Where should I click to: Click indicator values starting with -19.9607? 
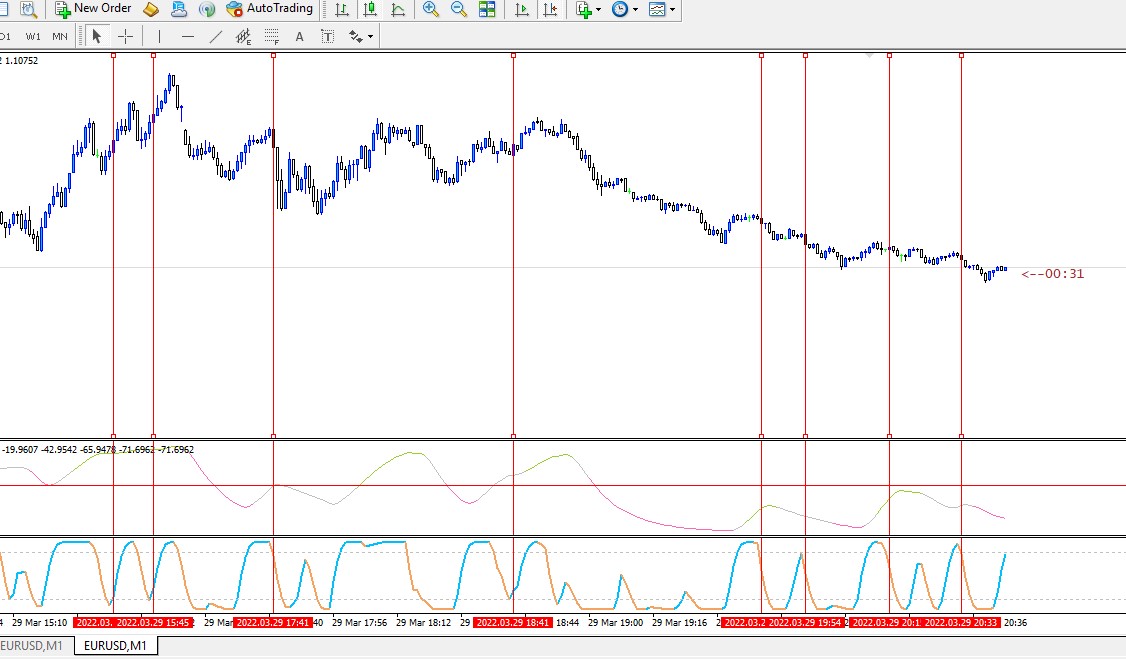98,449
